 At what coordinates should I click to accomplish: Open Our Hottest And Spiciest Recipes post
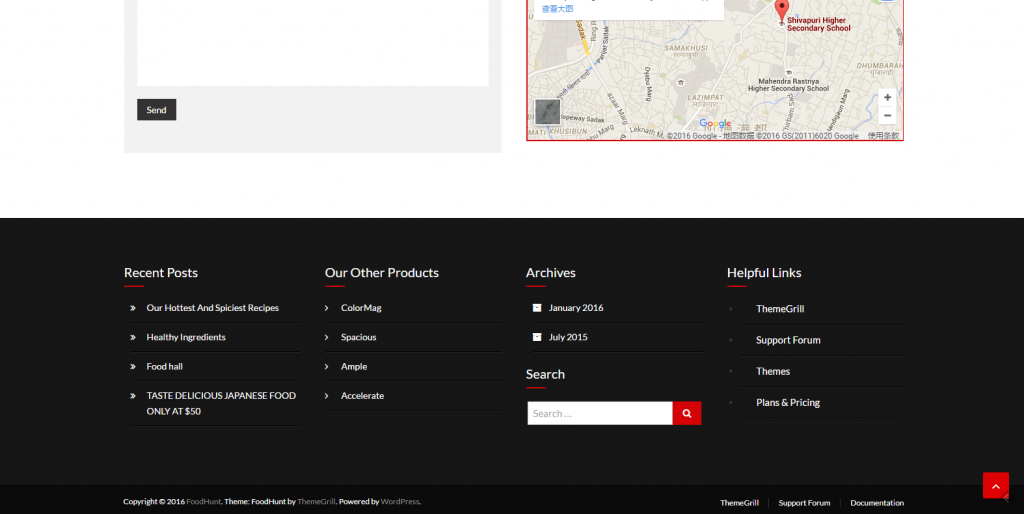(x=212, y=308)
